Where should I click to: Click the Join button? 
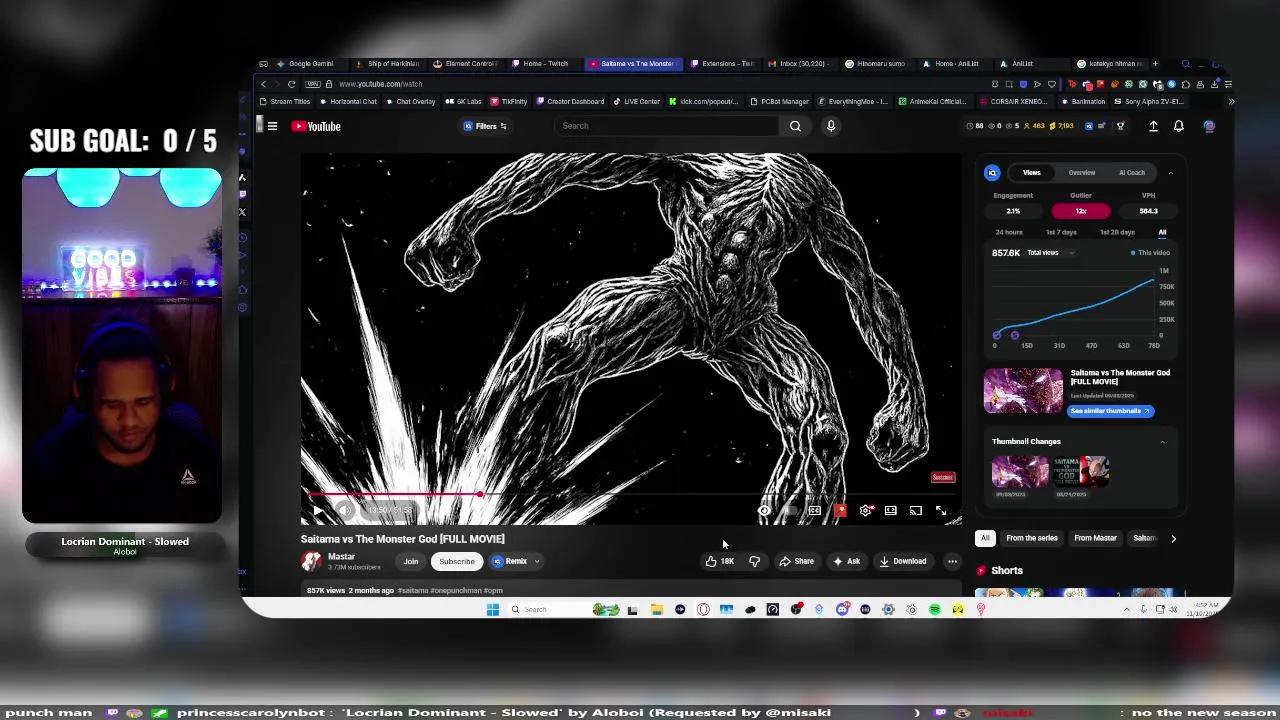[x=411, y=561]
